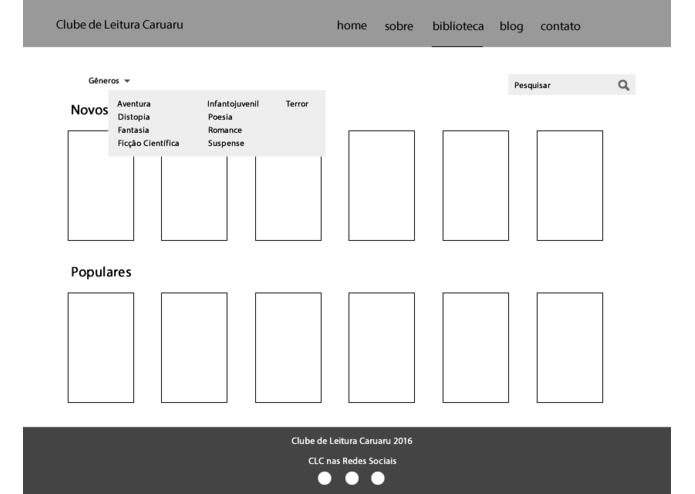Select Poesia in the genres list
This screenshot has width=695, height=494.
coord(220,117)
